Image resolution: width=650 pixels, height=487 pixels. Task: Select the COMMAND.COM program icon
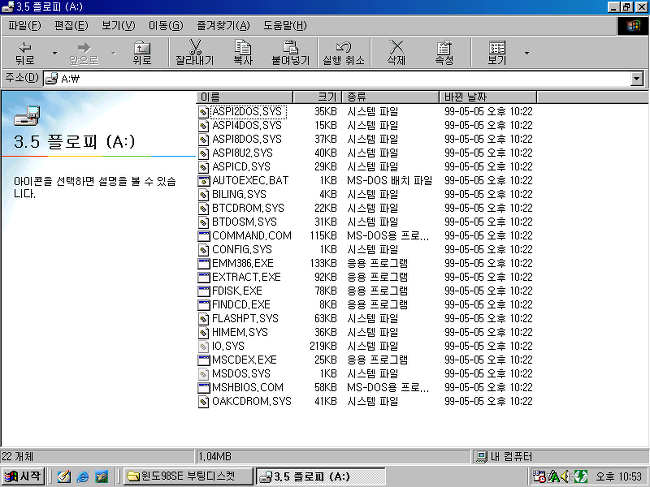point(203,236)
